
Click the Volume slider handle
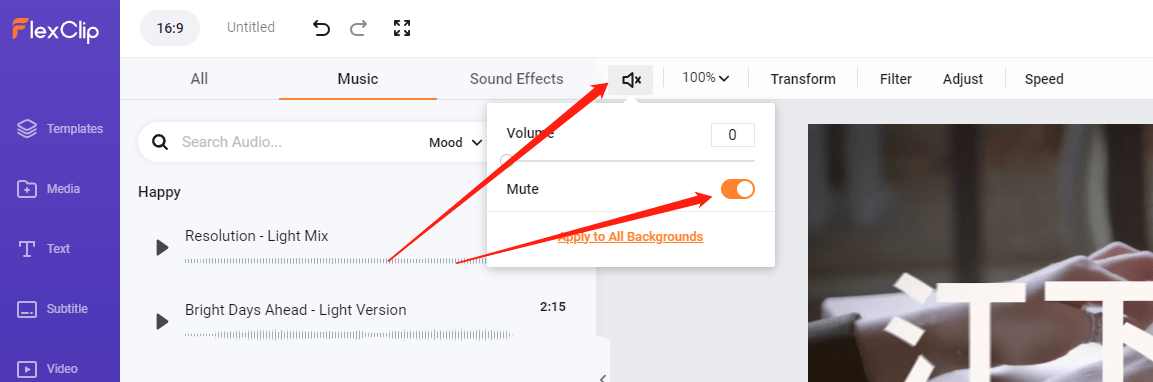(x=507, y=160)
